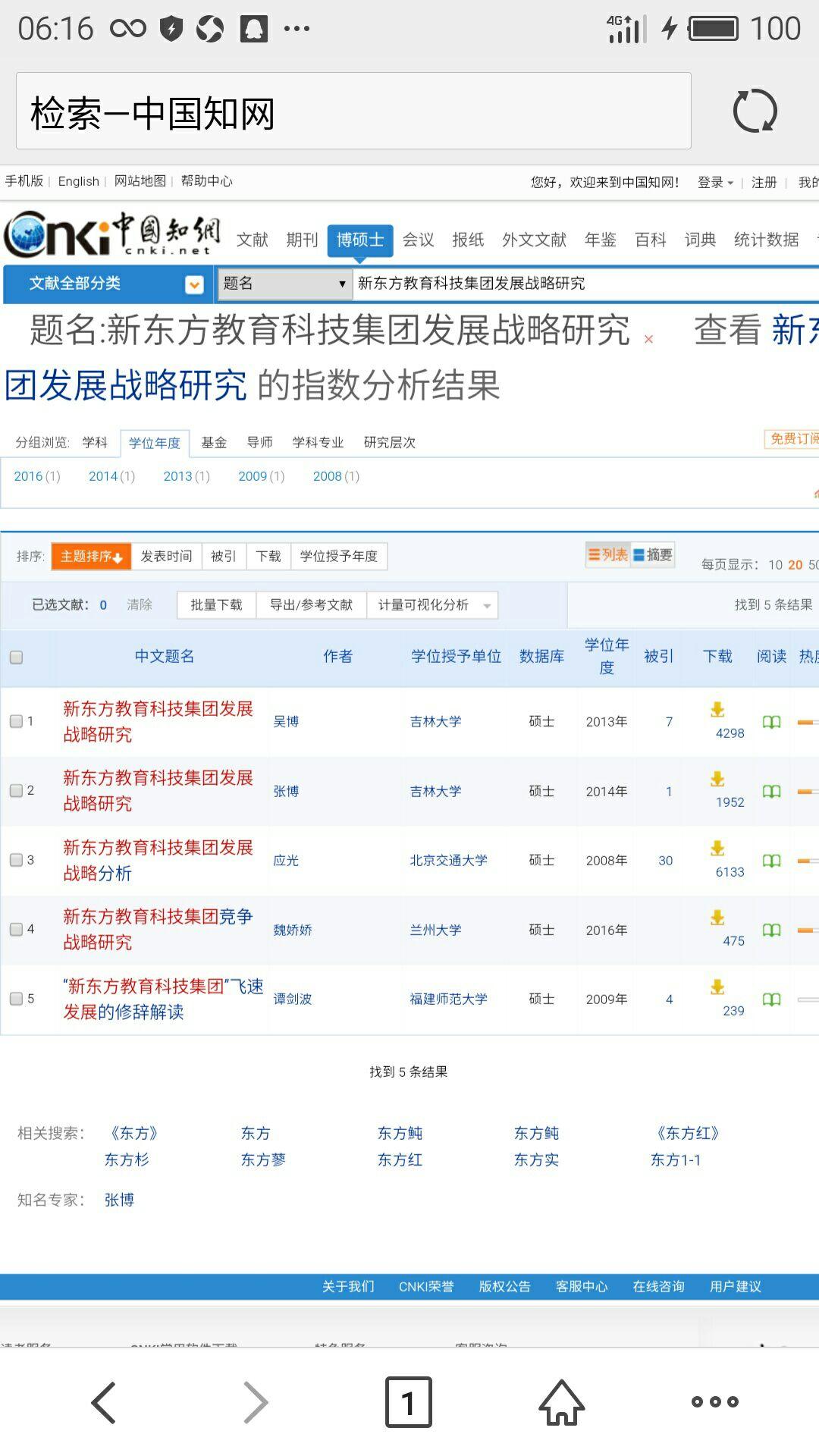Open the 题名 search field selector

(x=284, y=284)
